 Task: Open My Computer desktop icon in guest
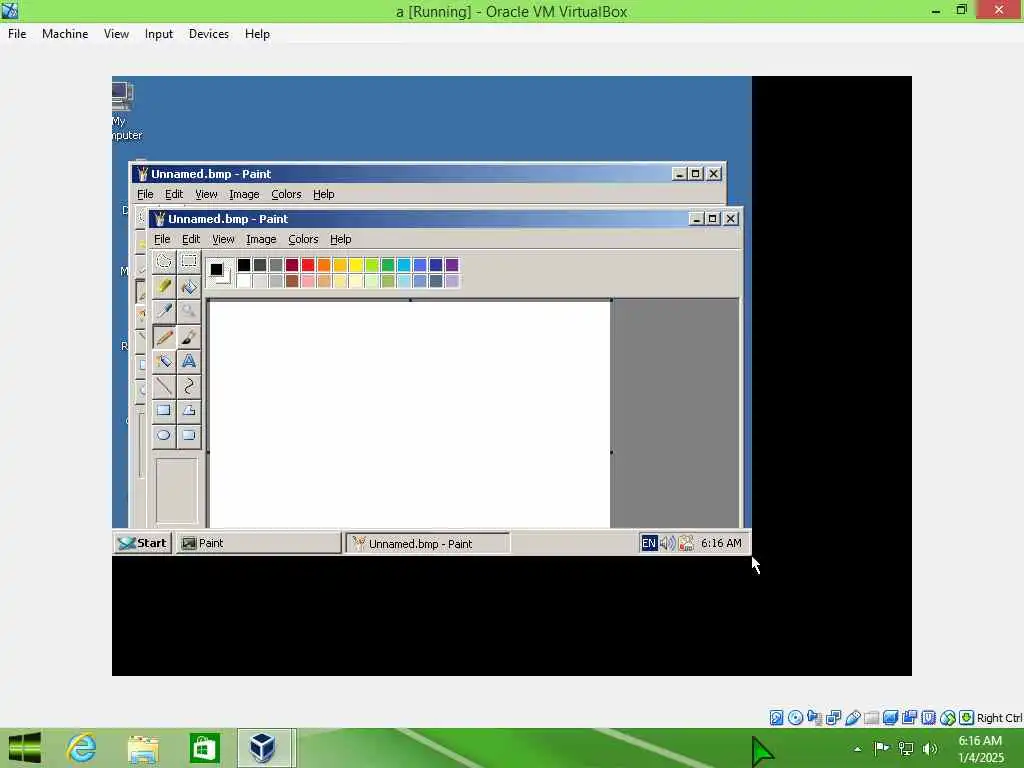coord(123,110)
